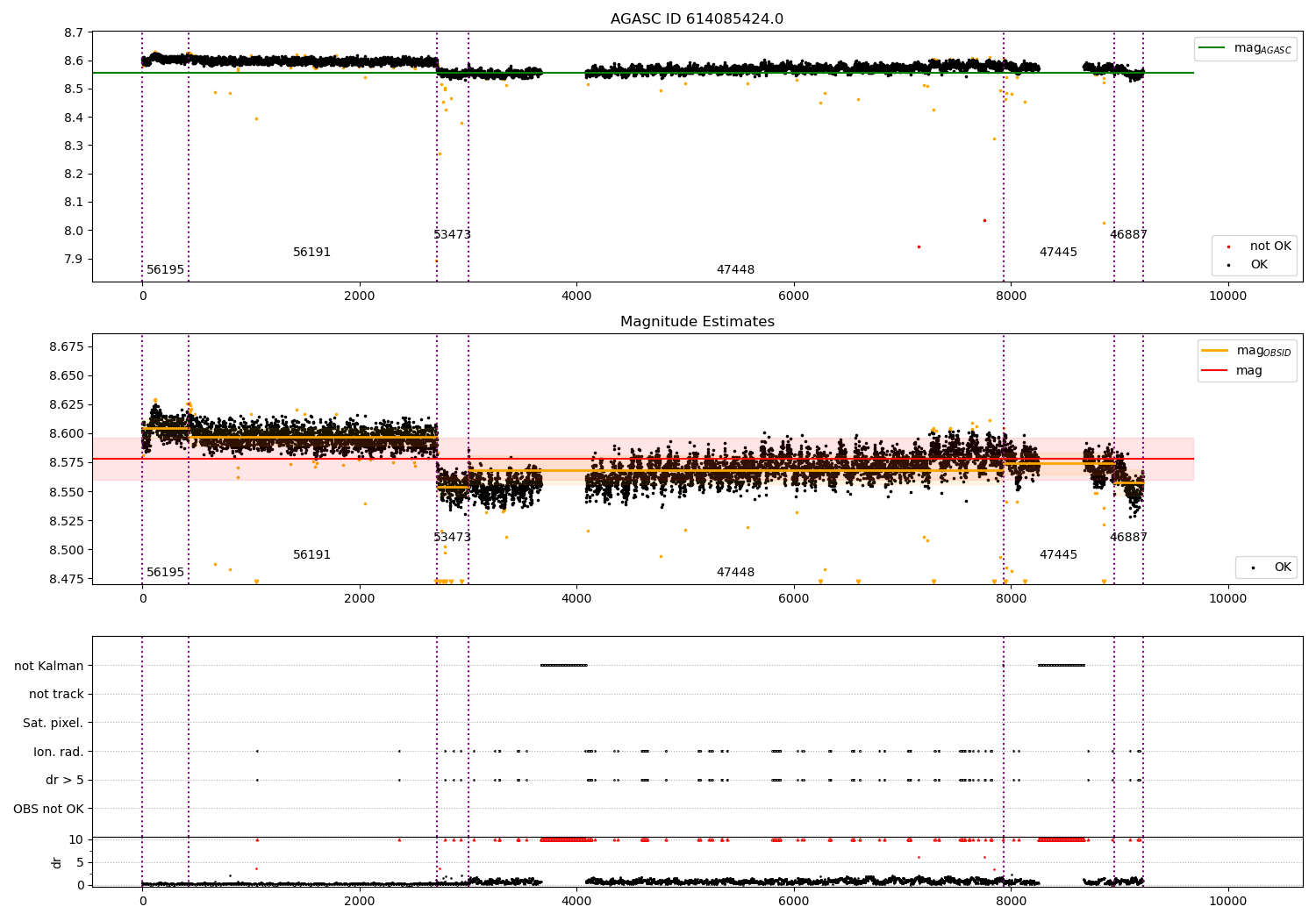This screenshot has height=921, width=1316.
Task: Select OBSID label 56191 in AGASC ID plot
Action: click(x=311, y=253)
